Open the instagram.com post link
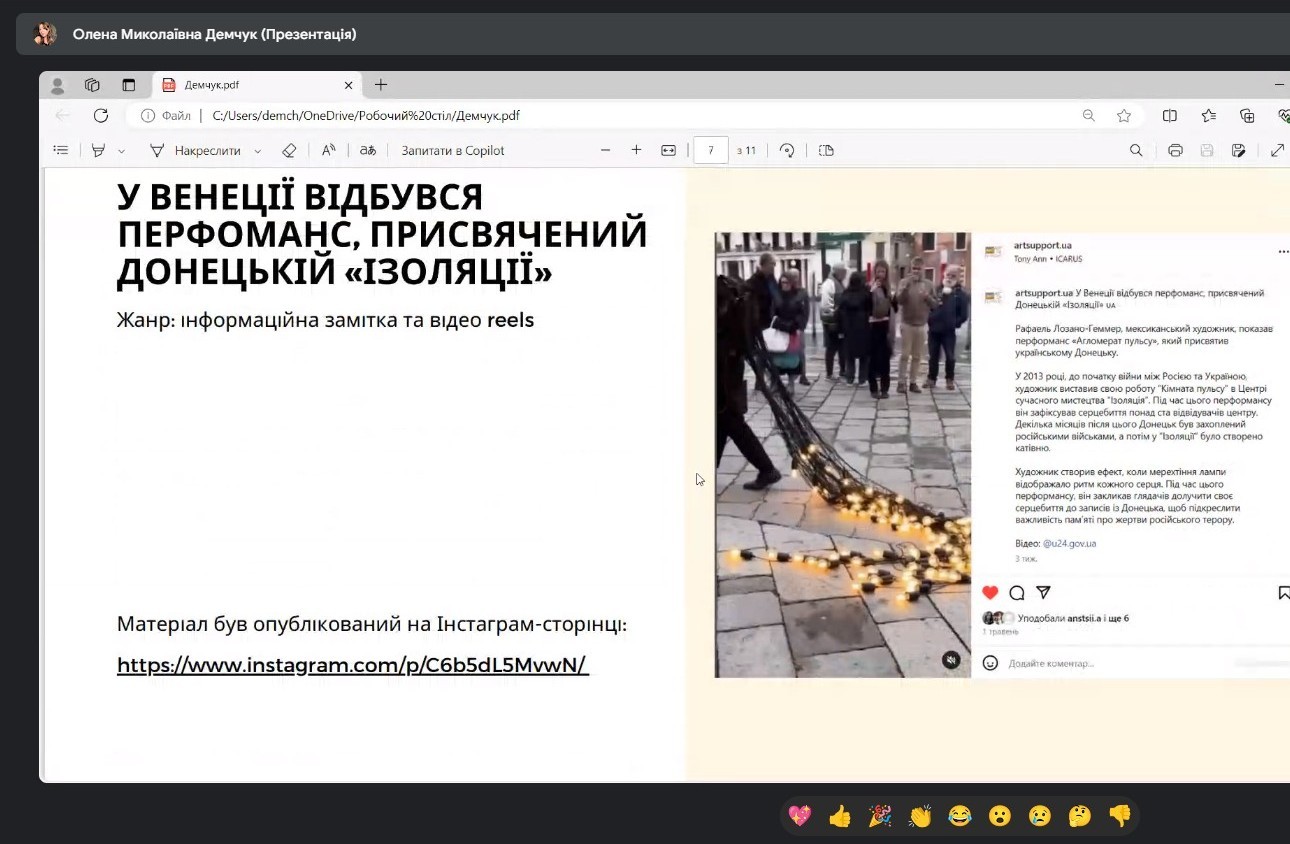1290x844 pixels. (352, 665)
